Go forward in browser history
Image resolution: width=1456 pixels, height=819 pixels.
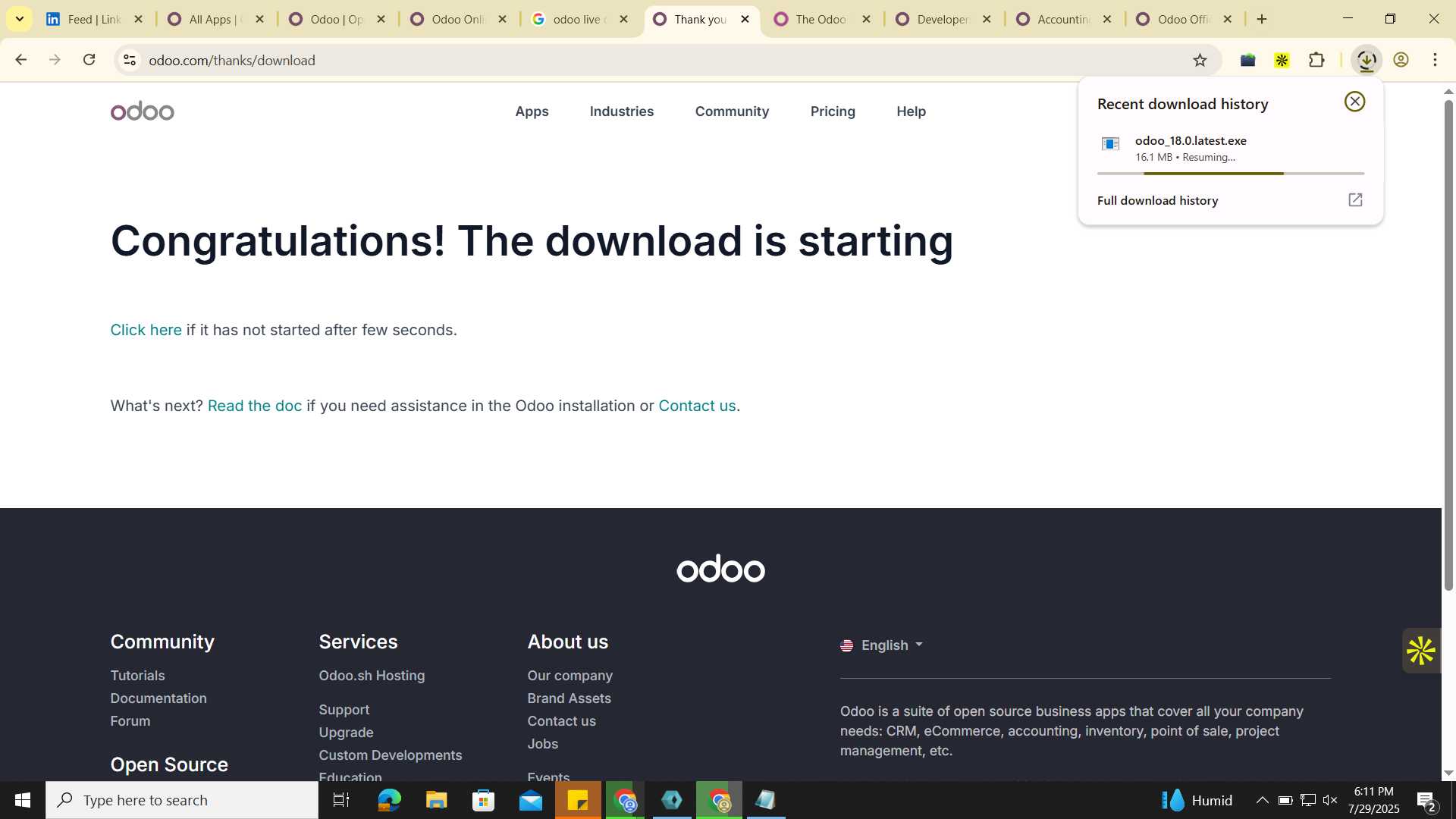(55, 60)
